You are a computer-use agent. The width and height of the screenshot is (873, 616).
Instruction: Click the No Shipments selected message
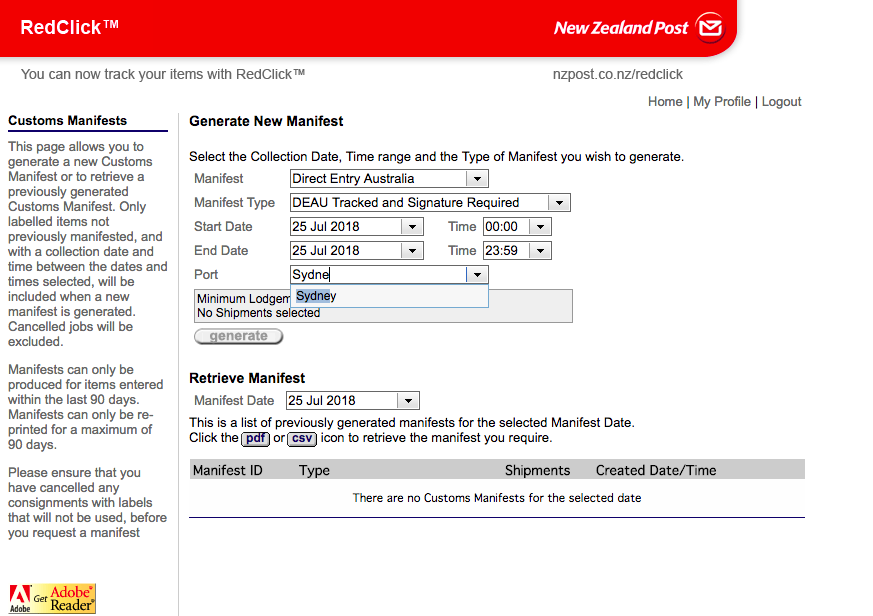coord(258,313)
